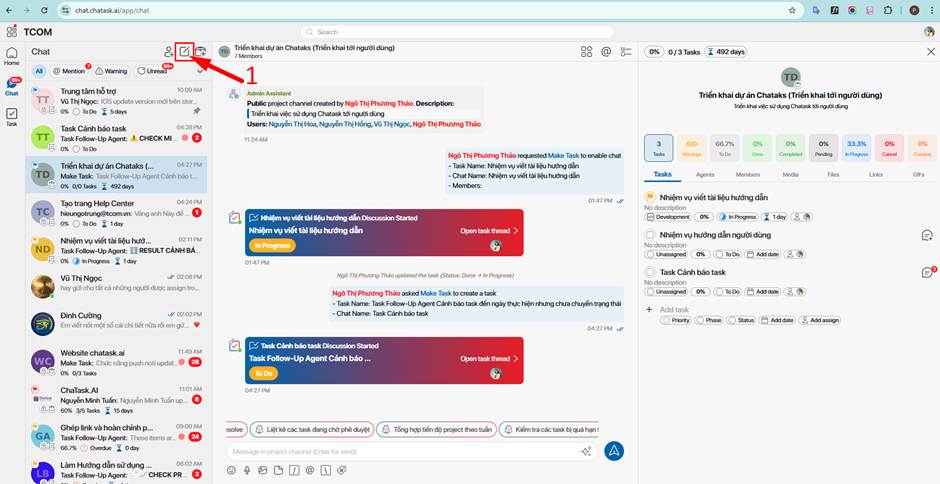Screen dimensions: 940x484
Task: Open In Progress status dropdown on first task
Action: (737, 217)
